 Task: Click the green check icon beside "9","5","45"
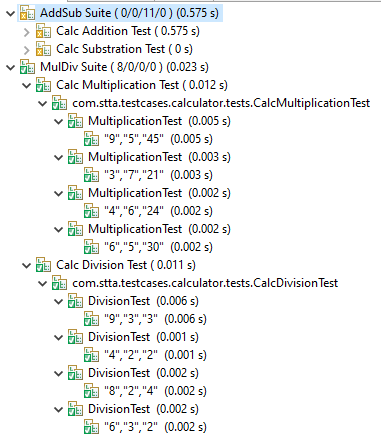[91, 139]
